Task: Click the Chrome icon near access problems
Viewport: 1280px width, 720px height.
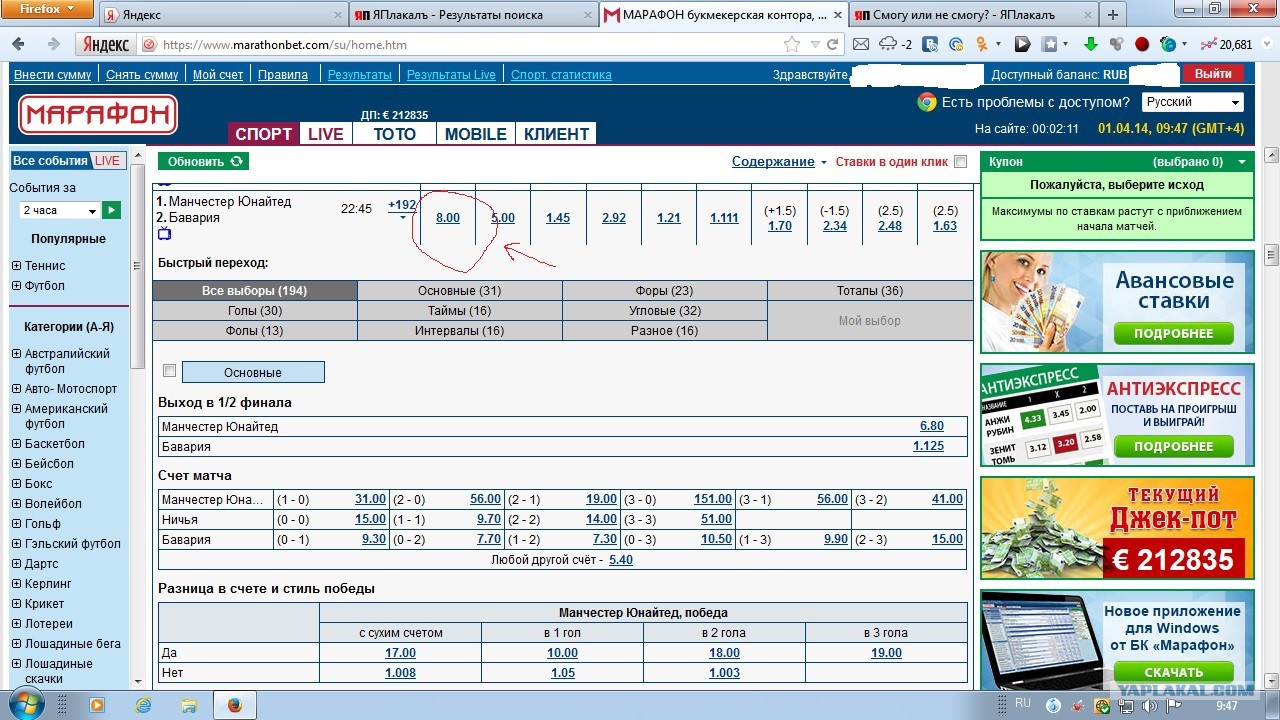Action: click(927, 102)
